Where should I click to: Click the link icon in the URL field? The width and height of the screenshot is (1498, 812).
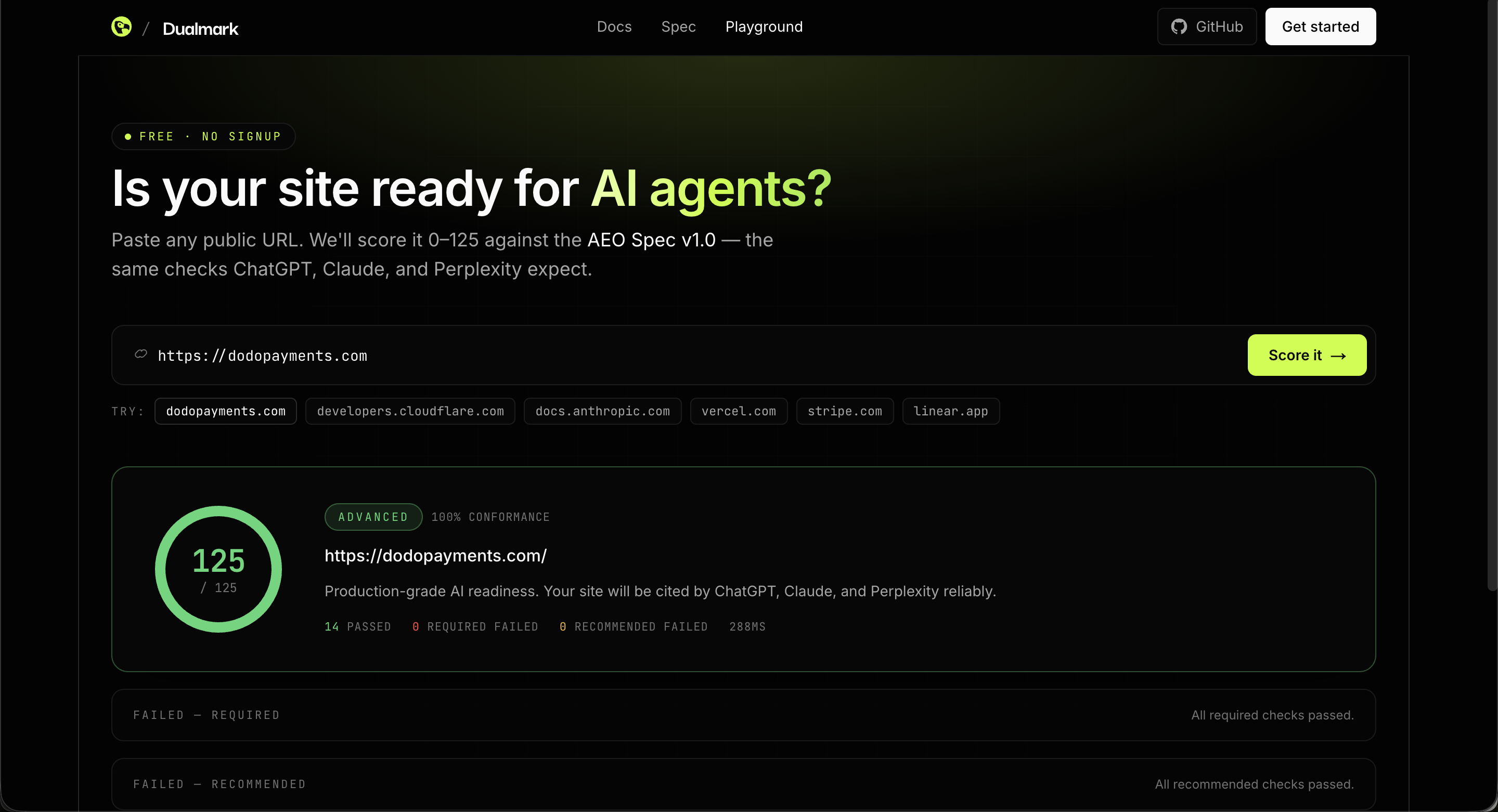141,354
